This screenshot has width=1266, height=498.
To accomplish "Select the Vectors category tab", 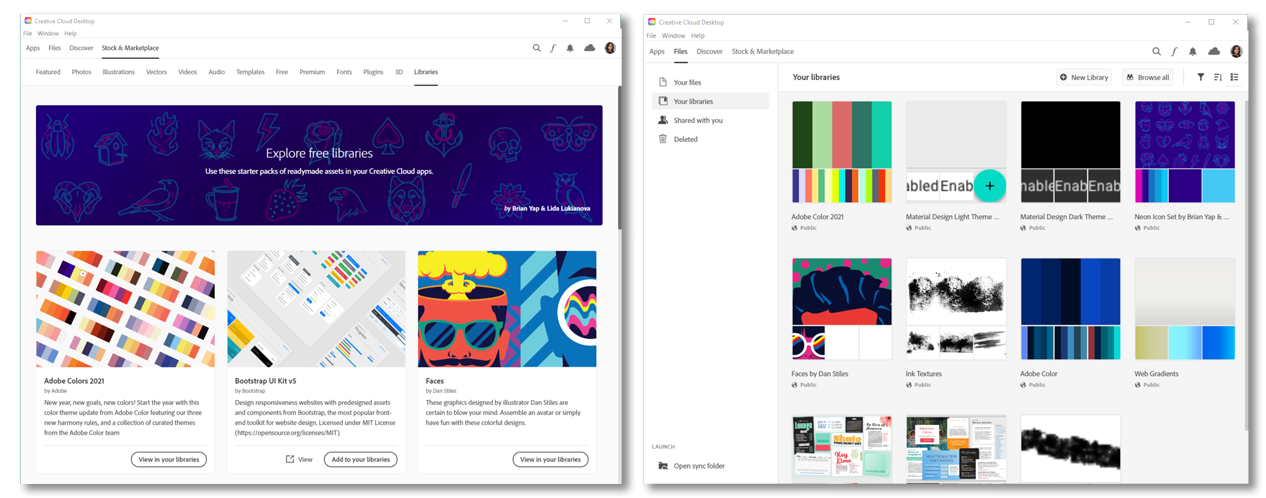I will pos(156,72).
